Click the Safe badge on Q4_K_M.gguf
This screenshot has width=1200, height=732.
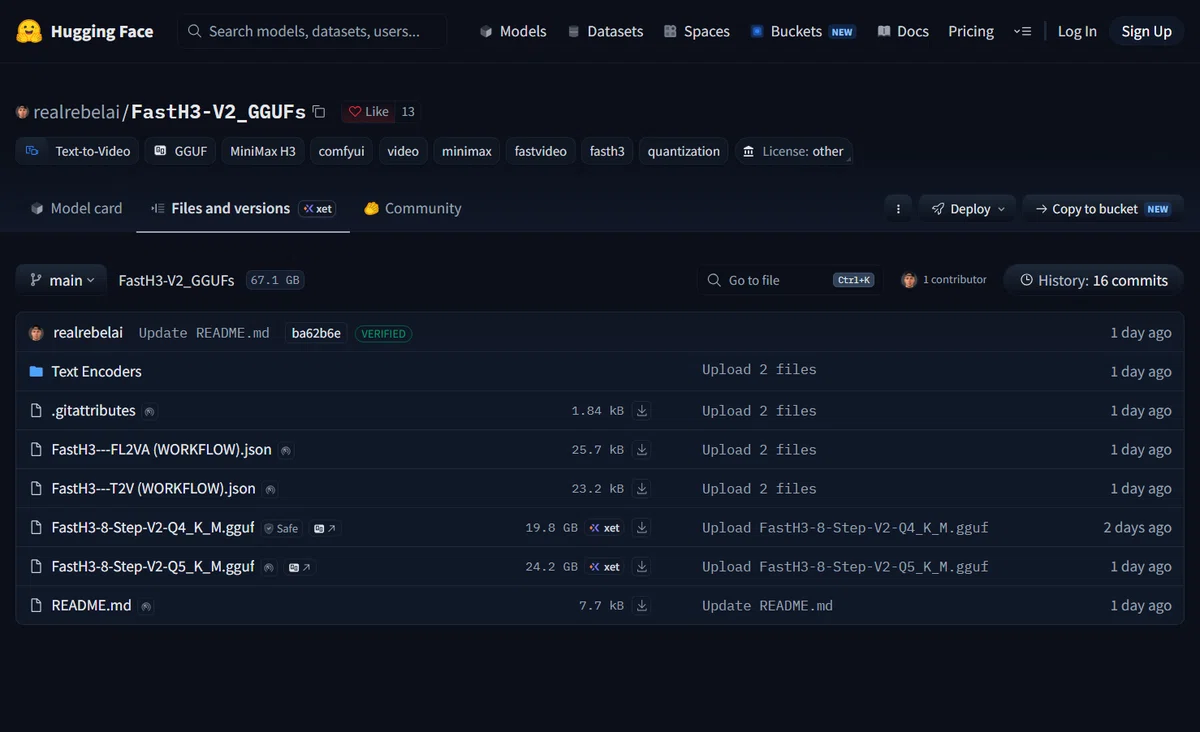coord(281,528)
